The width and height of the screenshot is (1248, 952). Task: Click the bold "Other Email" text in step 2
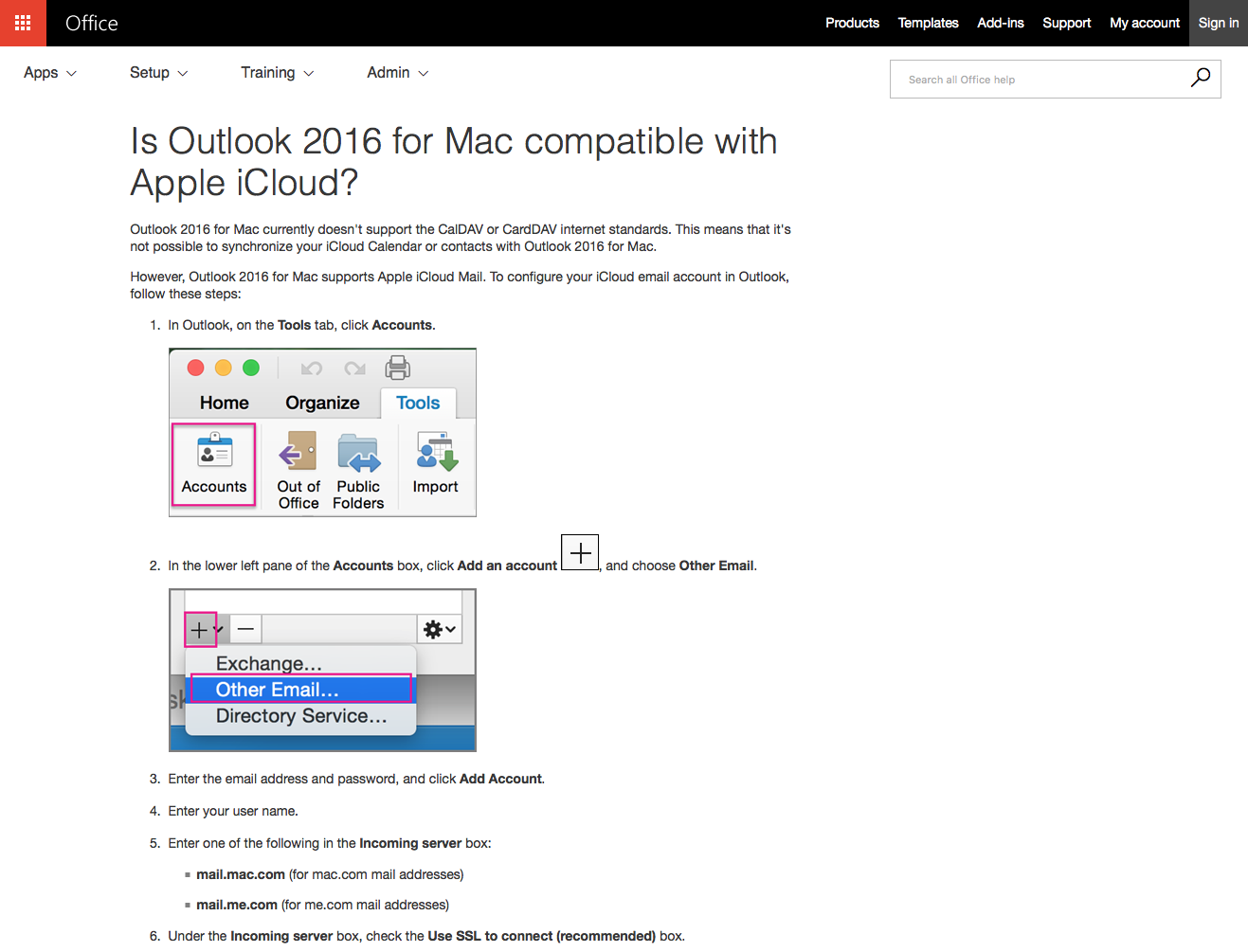(x=716, y=566)
